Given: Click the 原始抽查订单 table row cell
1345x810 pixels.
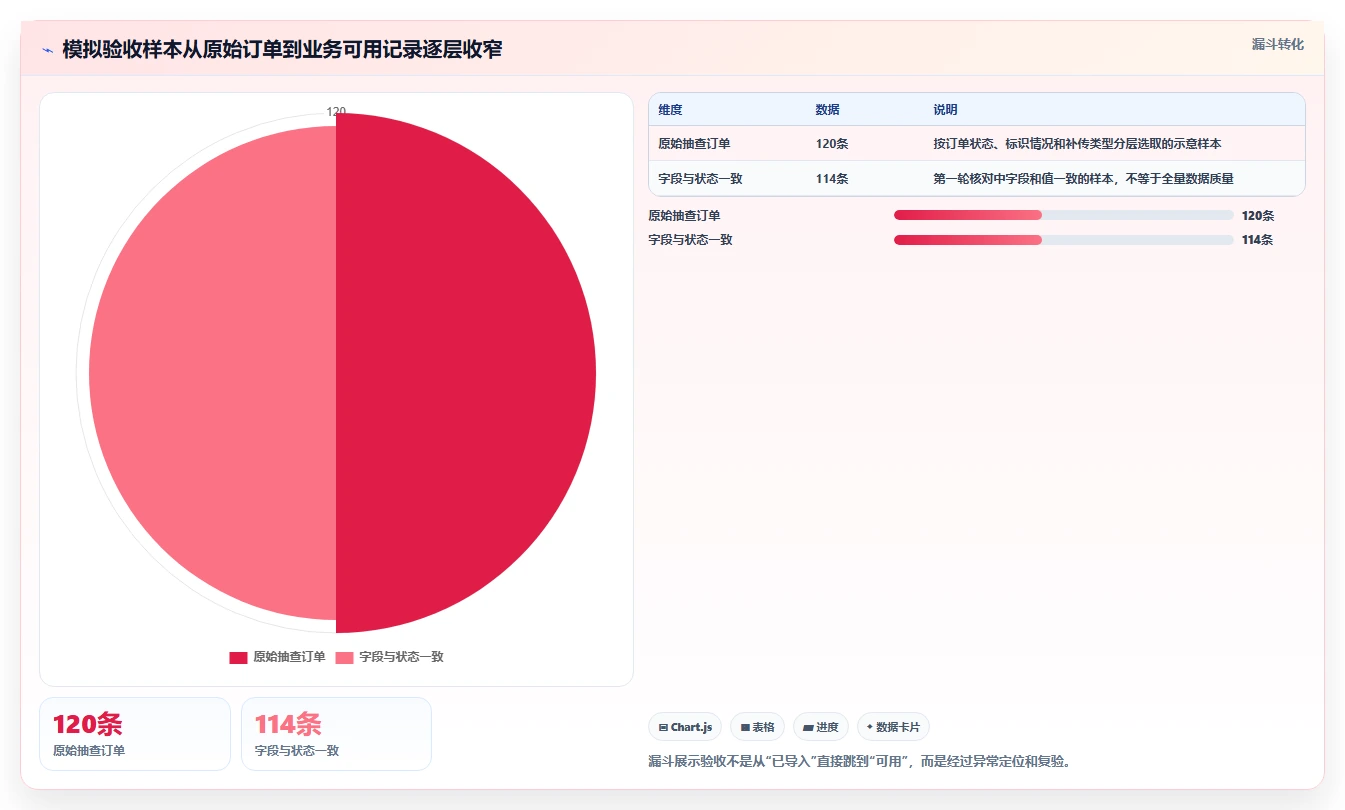Looking at the screenshot, I should 694,144.
